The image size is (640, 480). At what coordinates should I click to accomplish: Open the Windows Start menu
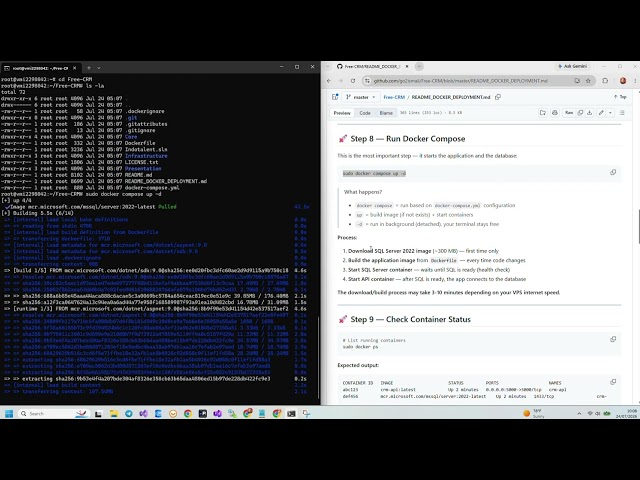[9, 413]
